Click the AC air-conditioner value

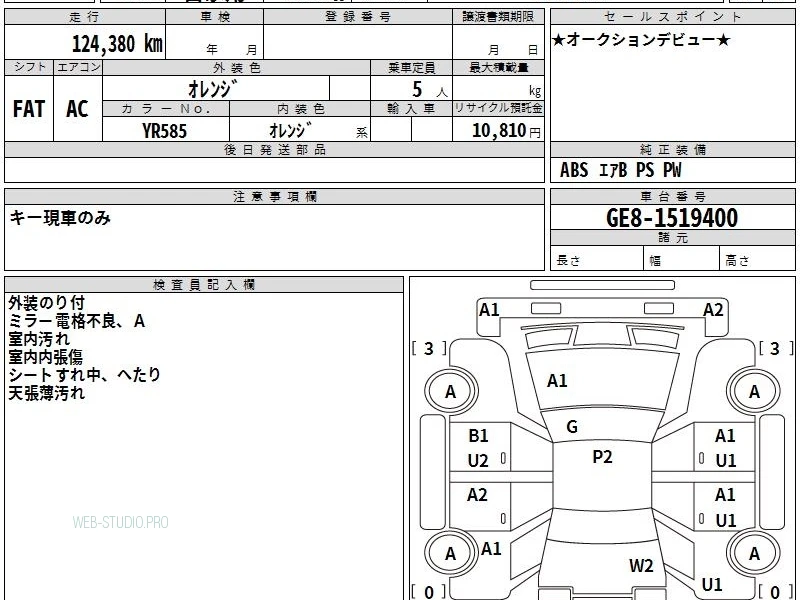pyautogui.click(x=78, y=109)
